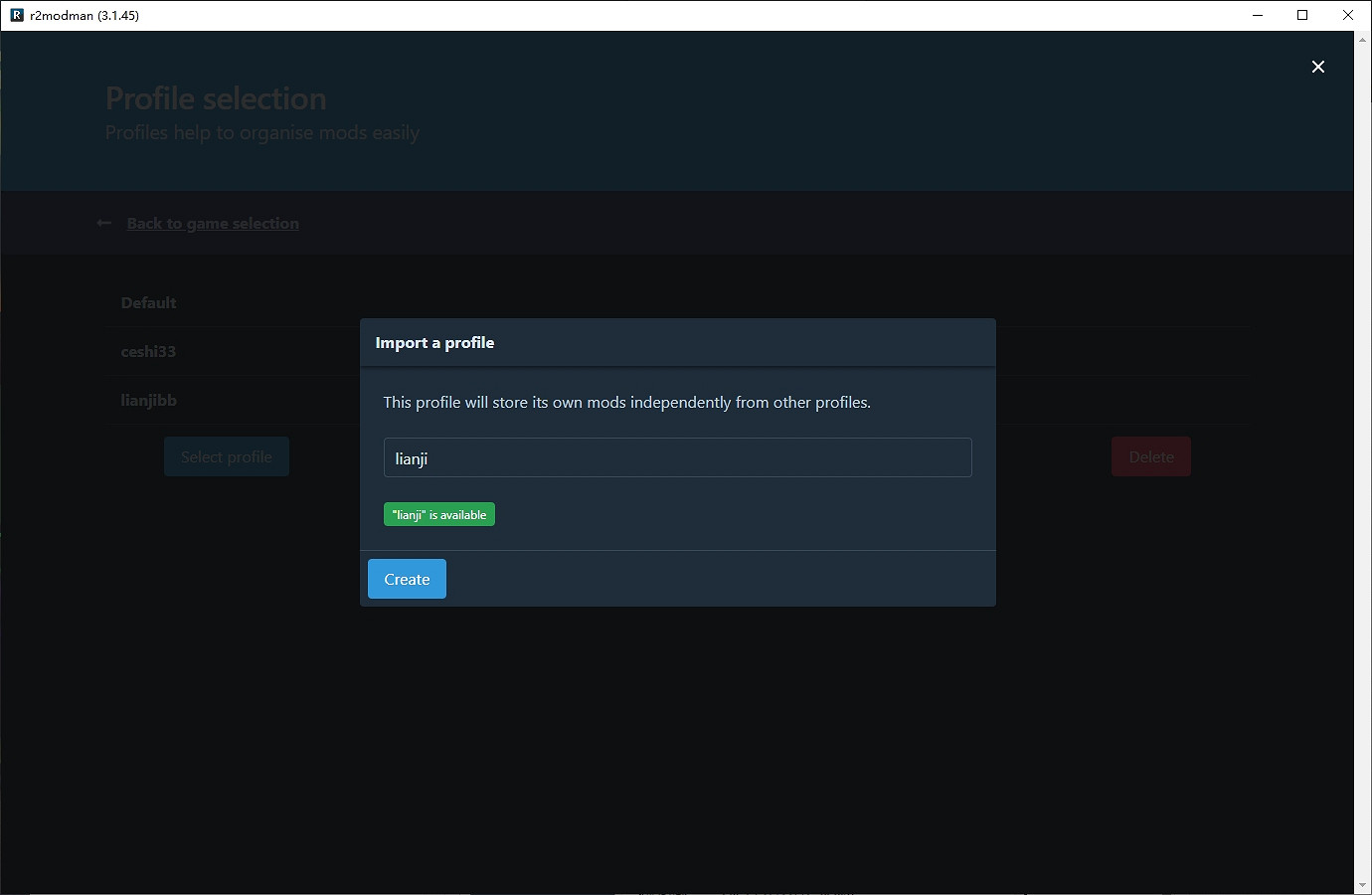
Task: Close the Import a profile dialog
Action: point(1317,67)
